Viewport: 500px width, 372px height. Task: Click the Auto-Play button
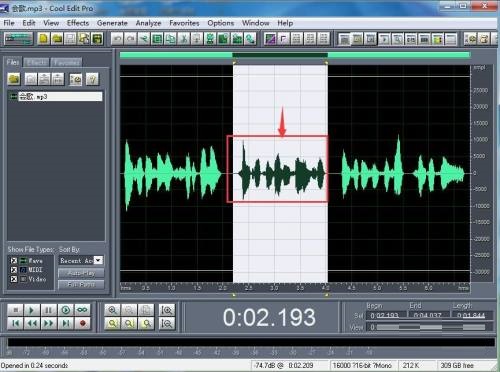pyautogui.click(x=81, y=273)
